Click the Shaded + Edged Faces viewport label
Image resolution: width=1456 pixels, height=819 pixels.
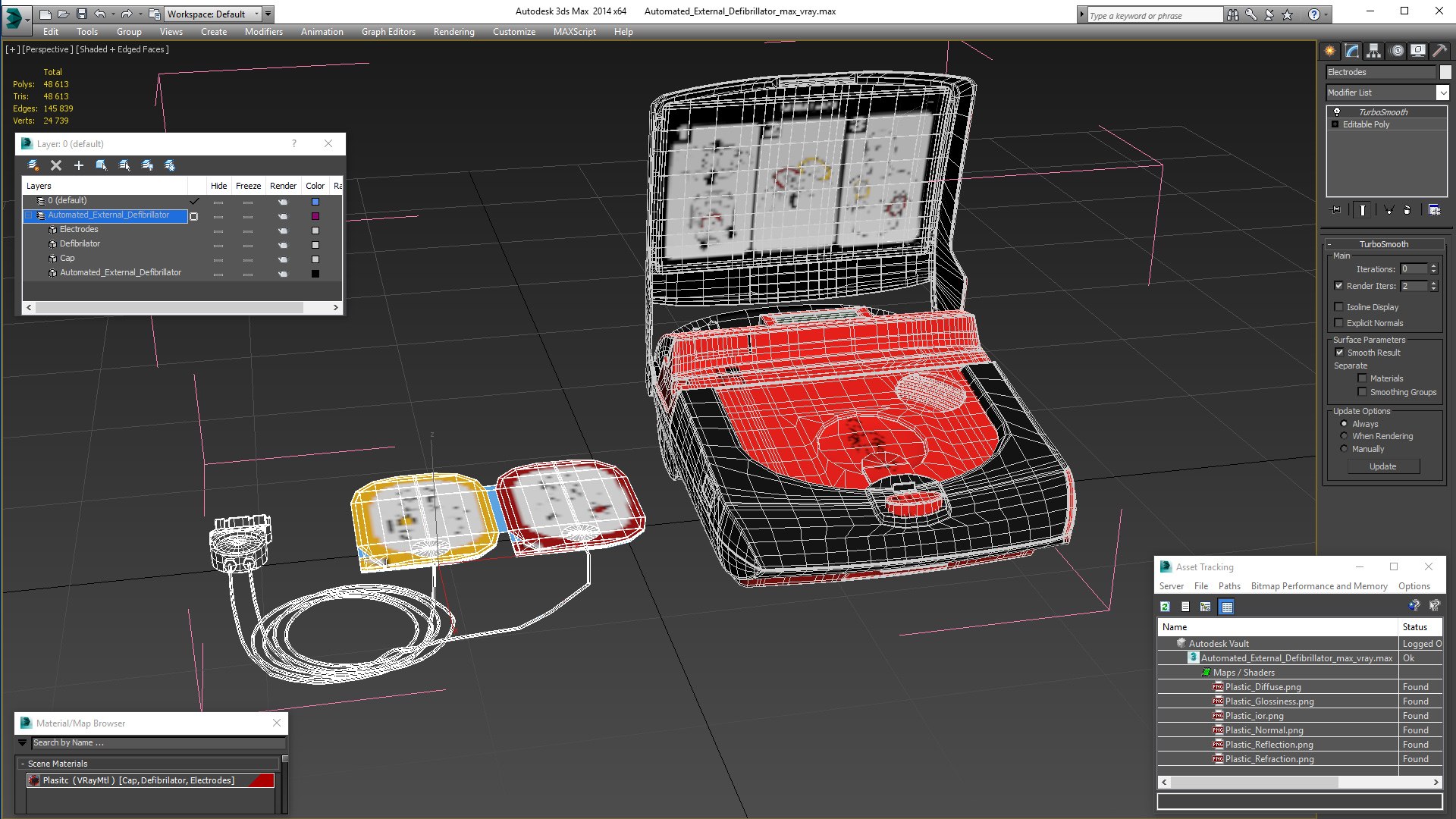[123, 49]
